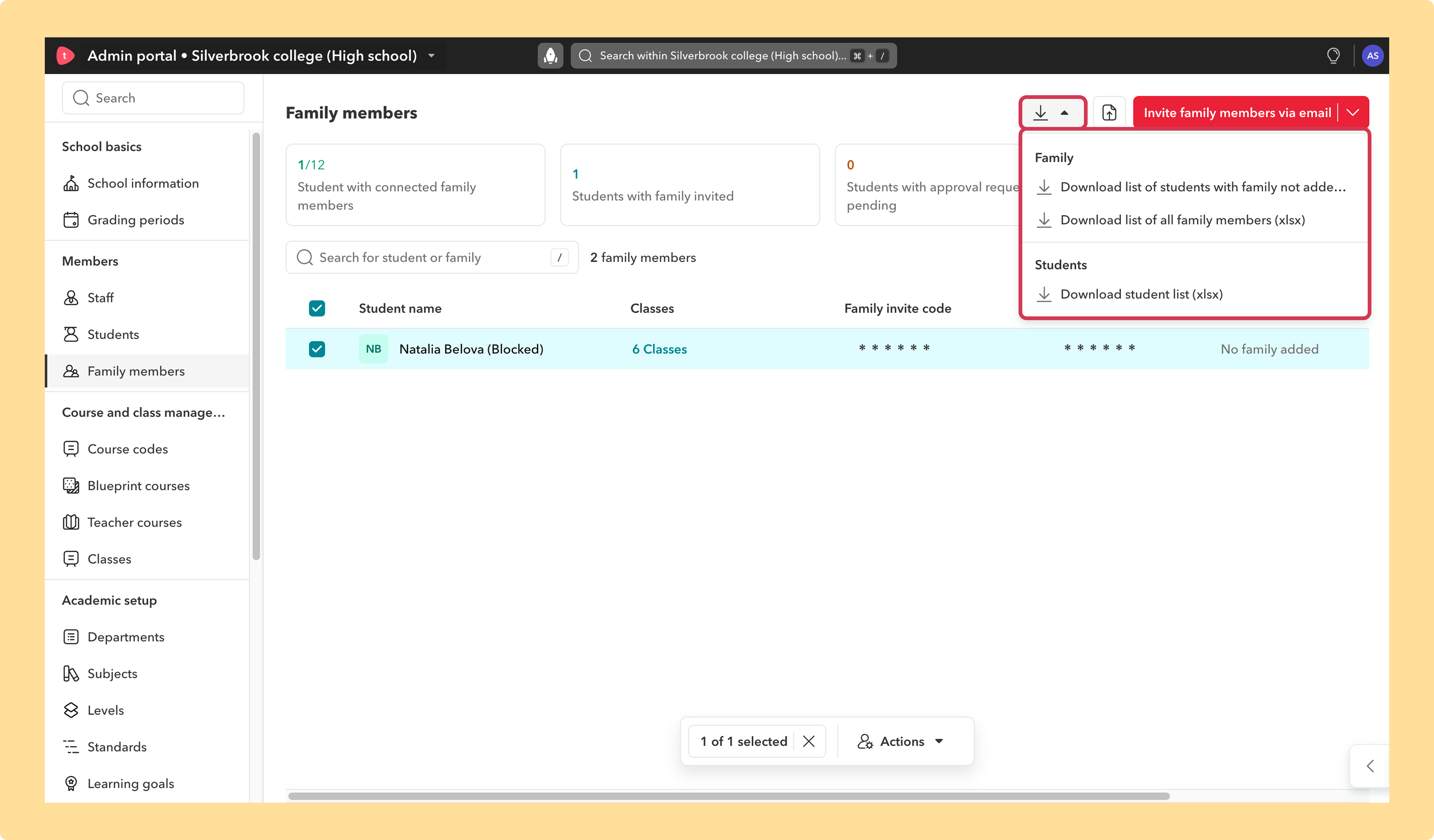This screenshot has height=840, width=1434.
Task: Click the Subjects icon
Action: click(x=71, y=674)
